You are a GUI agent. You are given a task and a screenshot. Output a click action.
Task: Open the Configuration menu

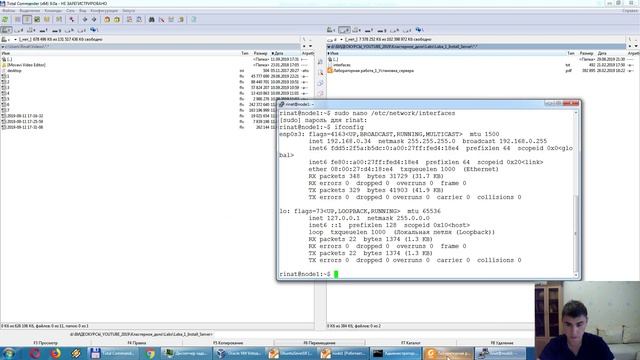[x=104, y=11]
